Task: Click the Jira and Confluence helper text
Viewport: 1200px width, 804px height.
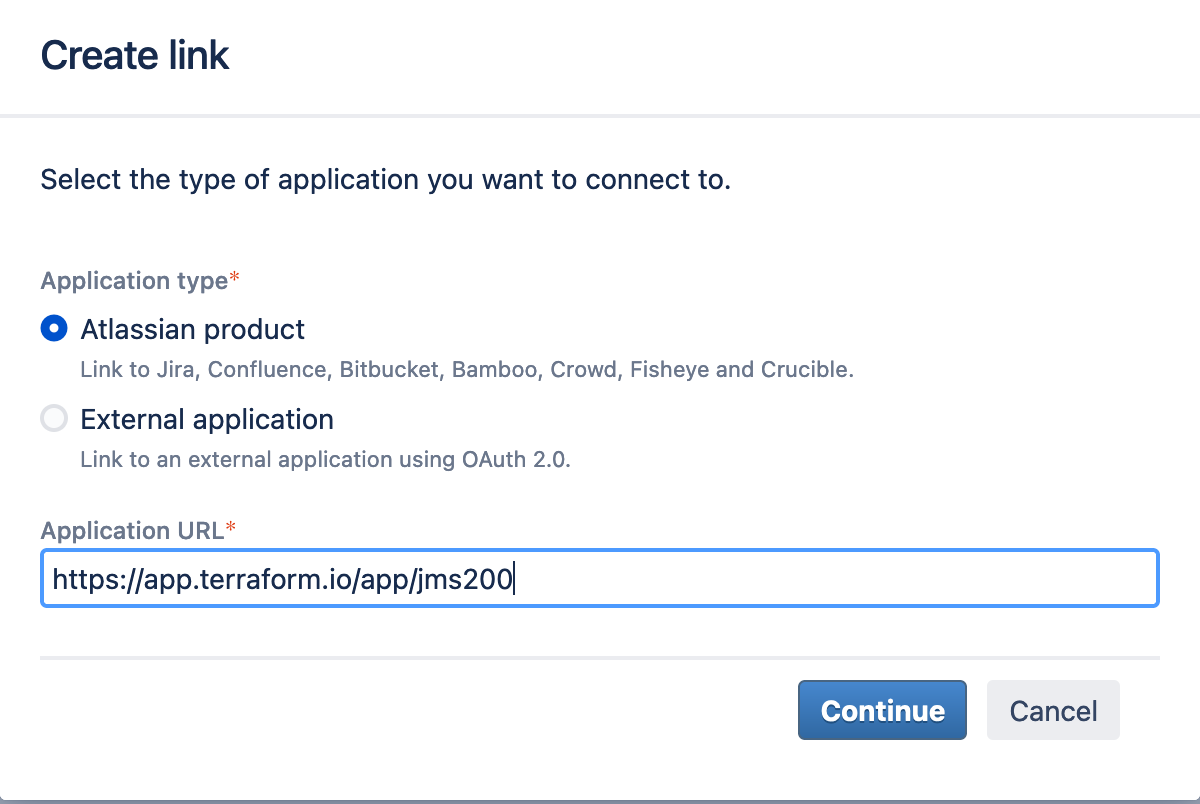Action: click(x=467, y=369)
